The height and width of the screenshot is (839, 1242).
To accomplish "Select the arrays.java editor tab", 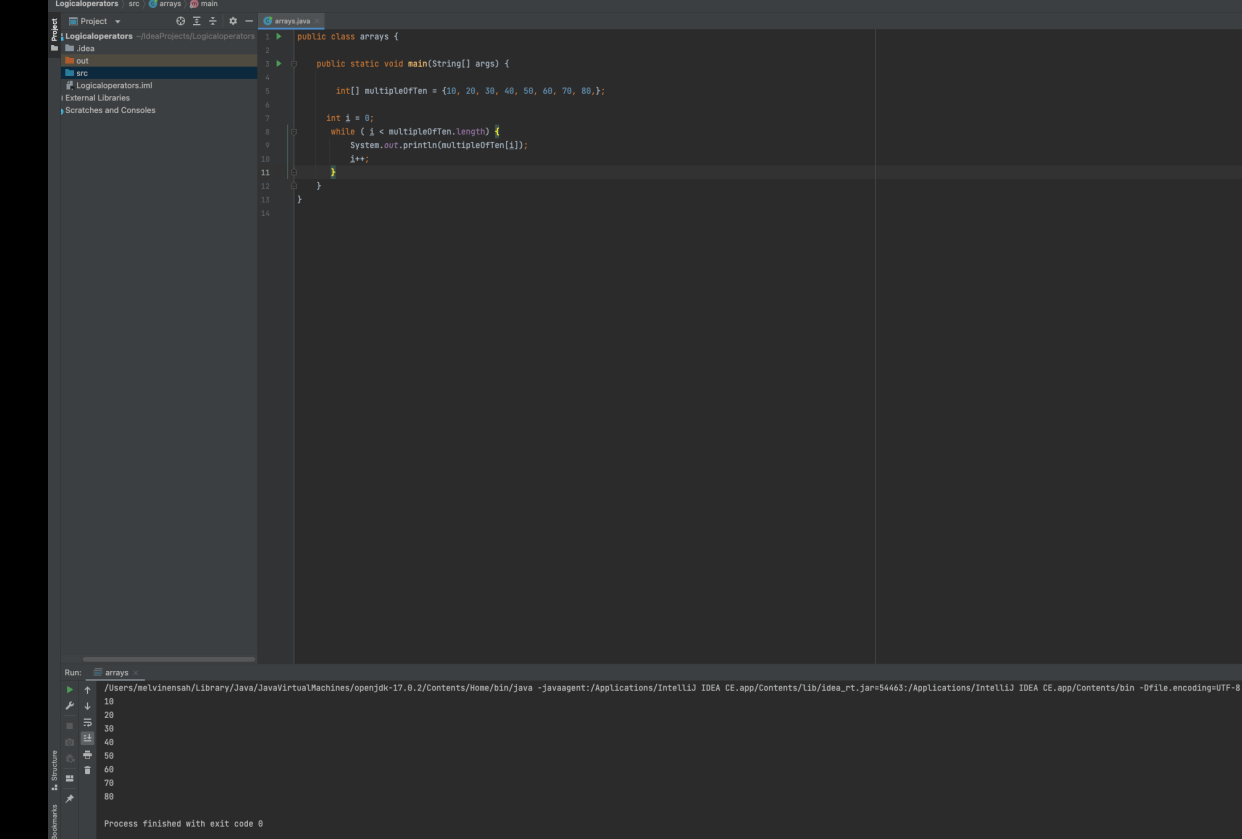I will 290,21.
